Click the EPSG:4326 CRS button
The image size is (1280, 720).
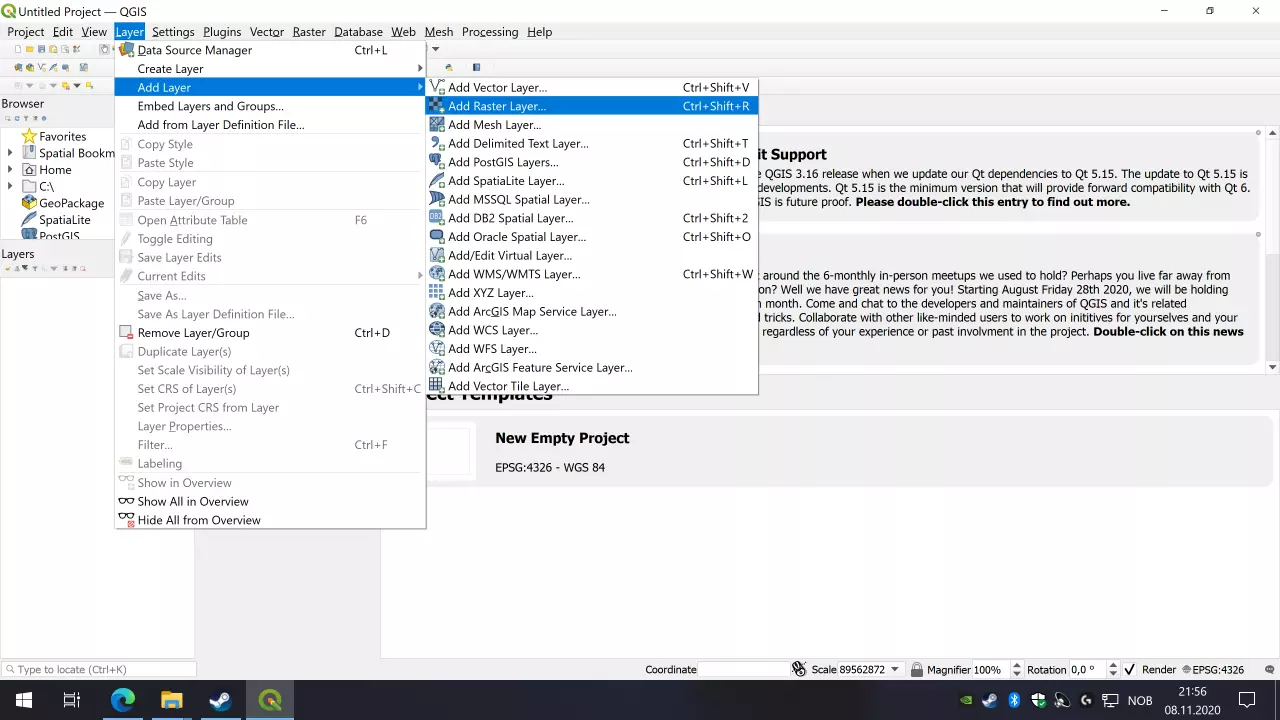[1212, 670]
